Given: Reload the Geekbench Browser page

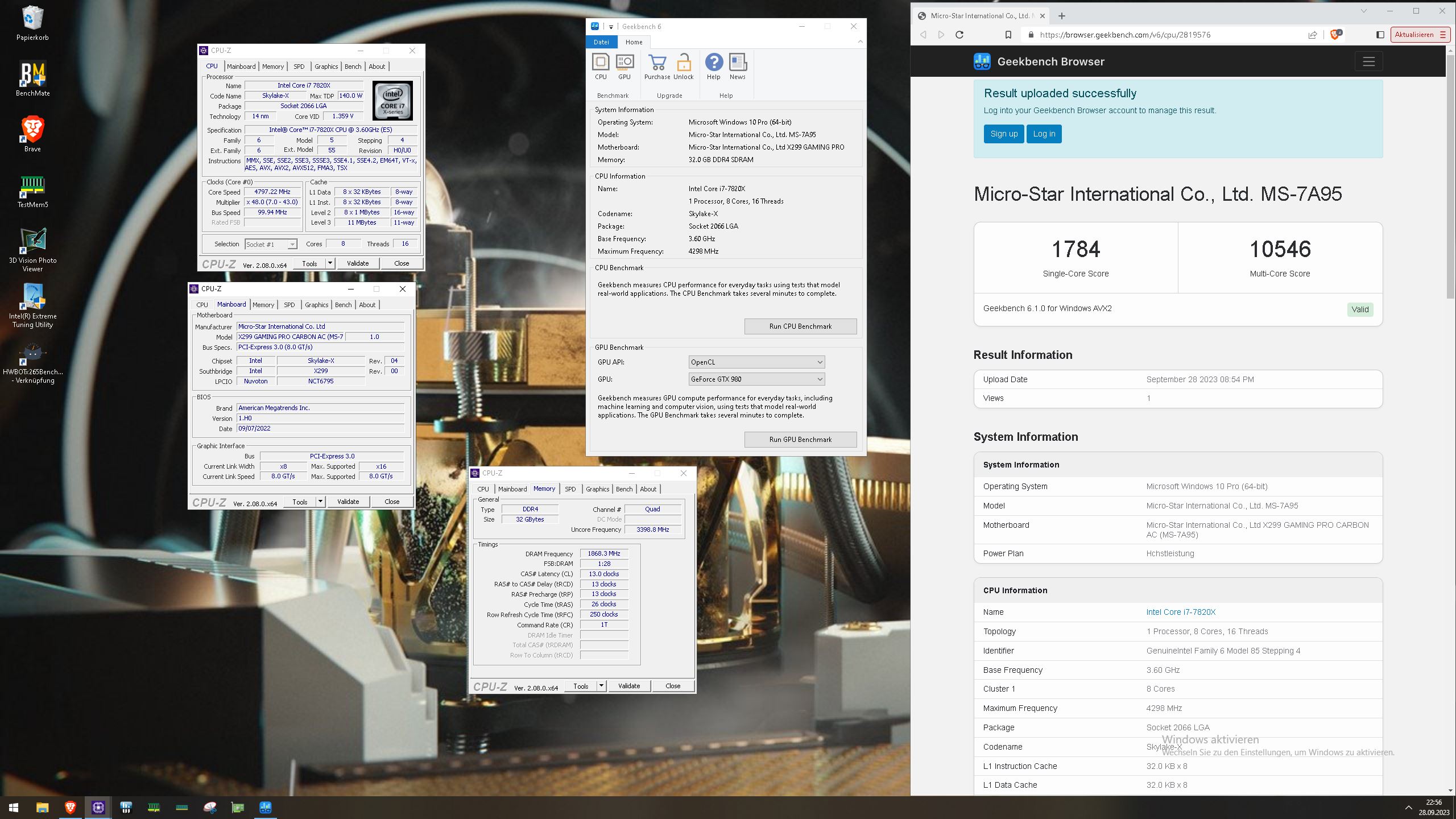Looking at the screenshot, I should pyautogui.click(x=959, y=35).
